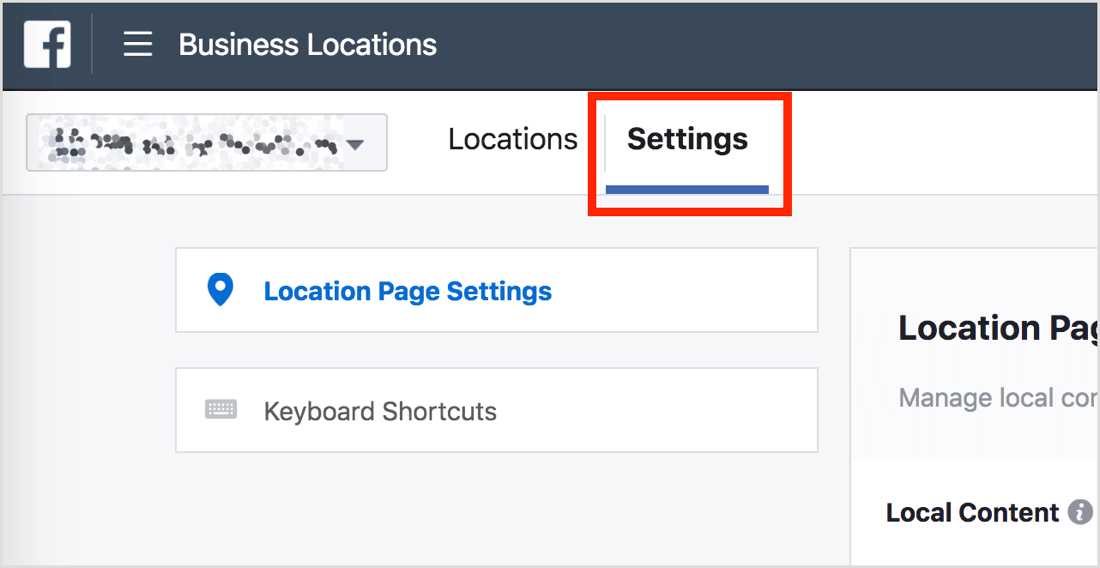Click the blue location pin icon

(x=220, y=290)
